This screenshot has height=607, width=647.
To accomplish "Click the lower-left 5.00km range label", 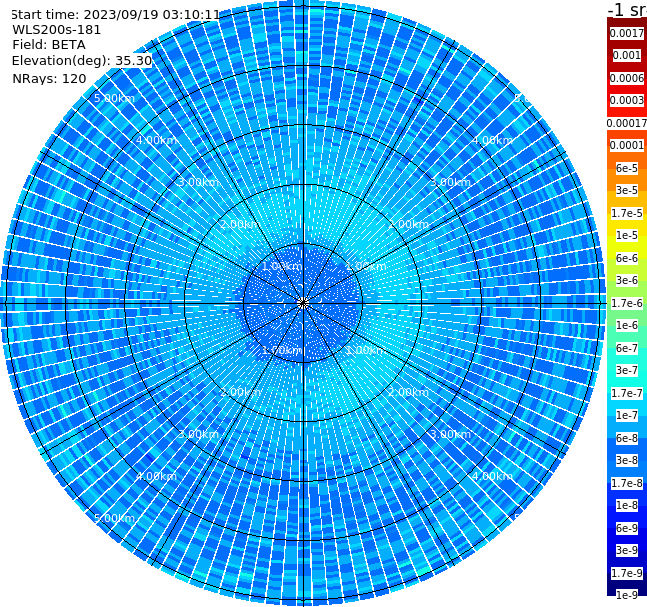I will point(114,518).
